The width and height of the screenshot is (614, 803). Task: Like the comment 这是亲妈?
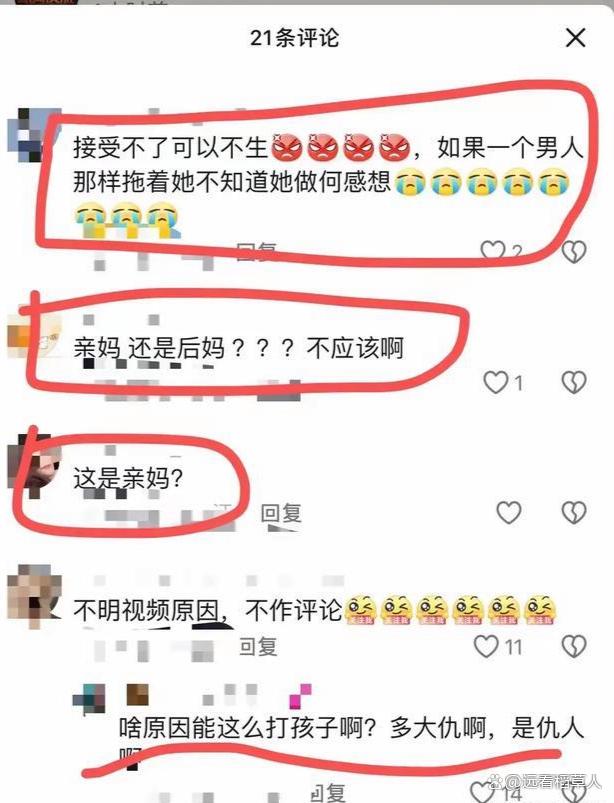pos(509,512)
